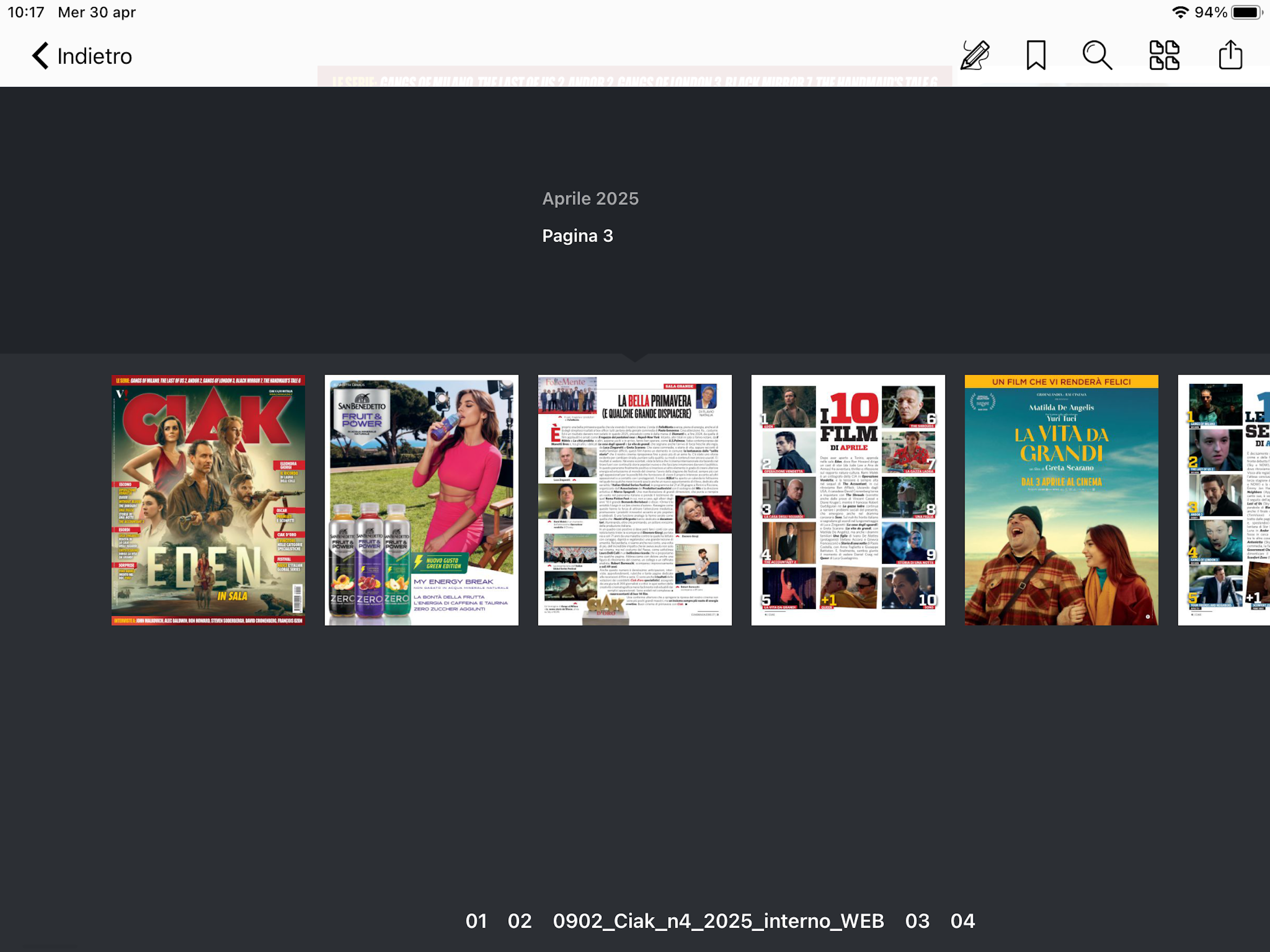1270x952 pixels.
Task: Open the search magnifier icon
Action: coord(1097,55)
